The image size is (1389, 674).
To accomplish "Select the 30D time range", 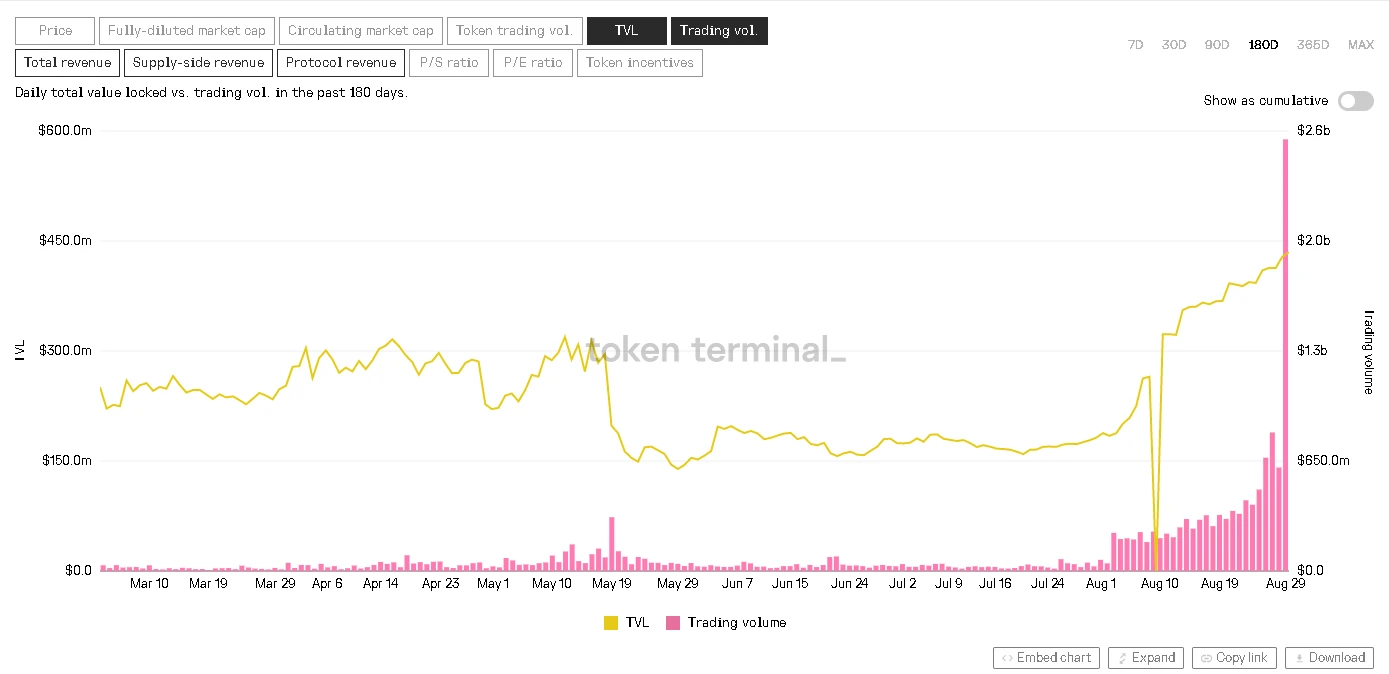I will (x=1174, y=45).
